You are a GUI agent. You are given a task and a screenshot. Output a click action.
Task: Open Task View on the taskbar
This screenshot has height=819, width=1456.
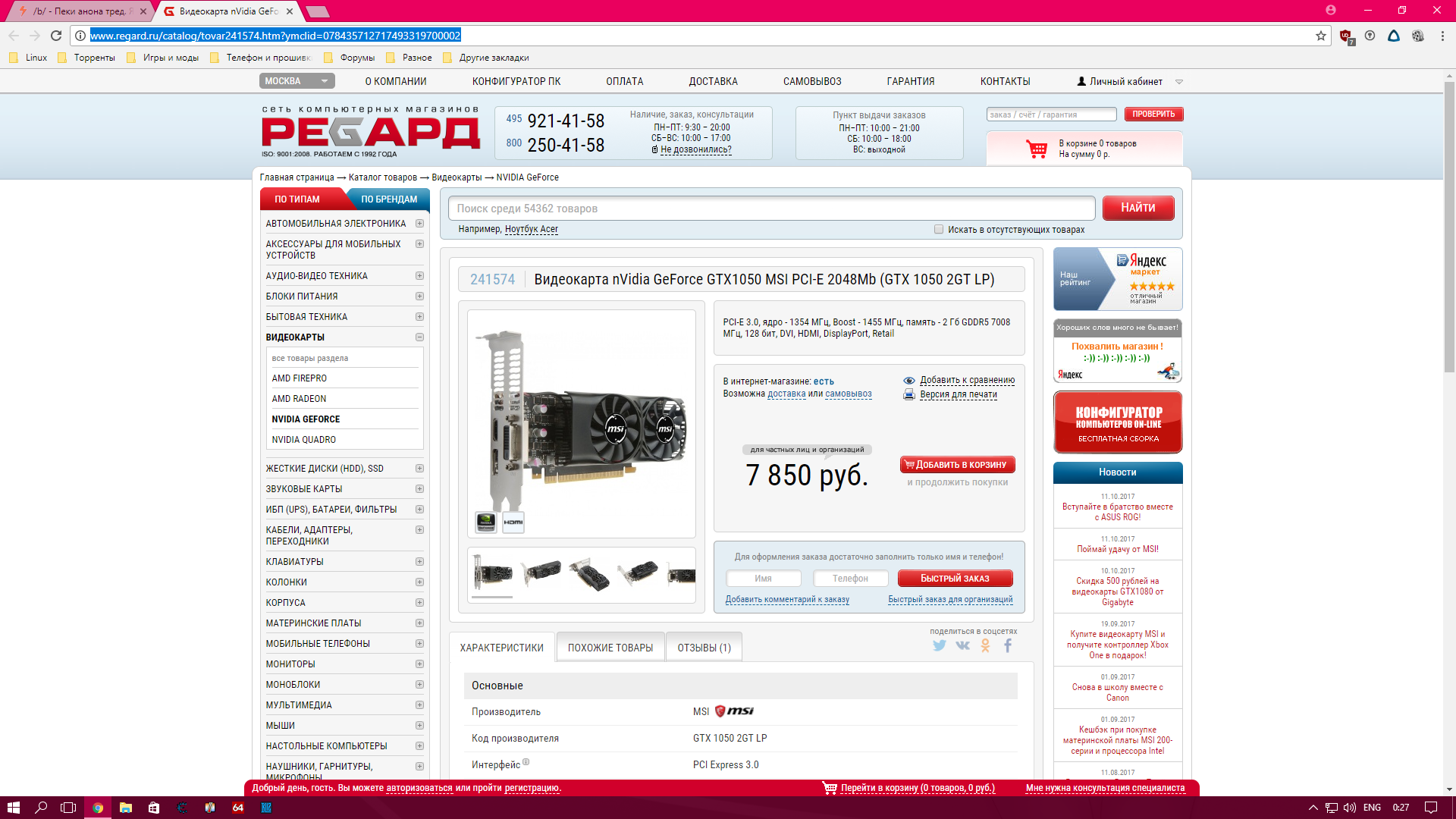pos(68,808)
